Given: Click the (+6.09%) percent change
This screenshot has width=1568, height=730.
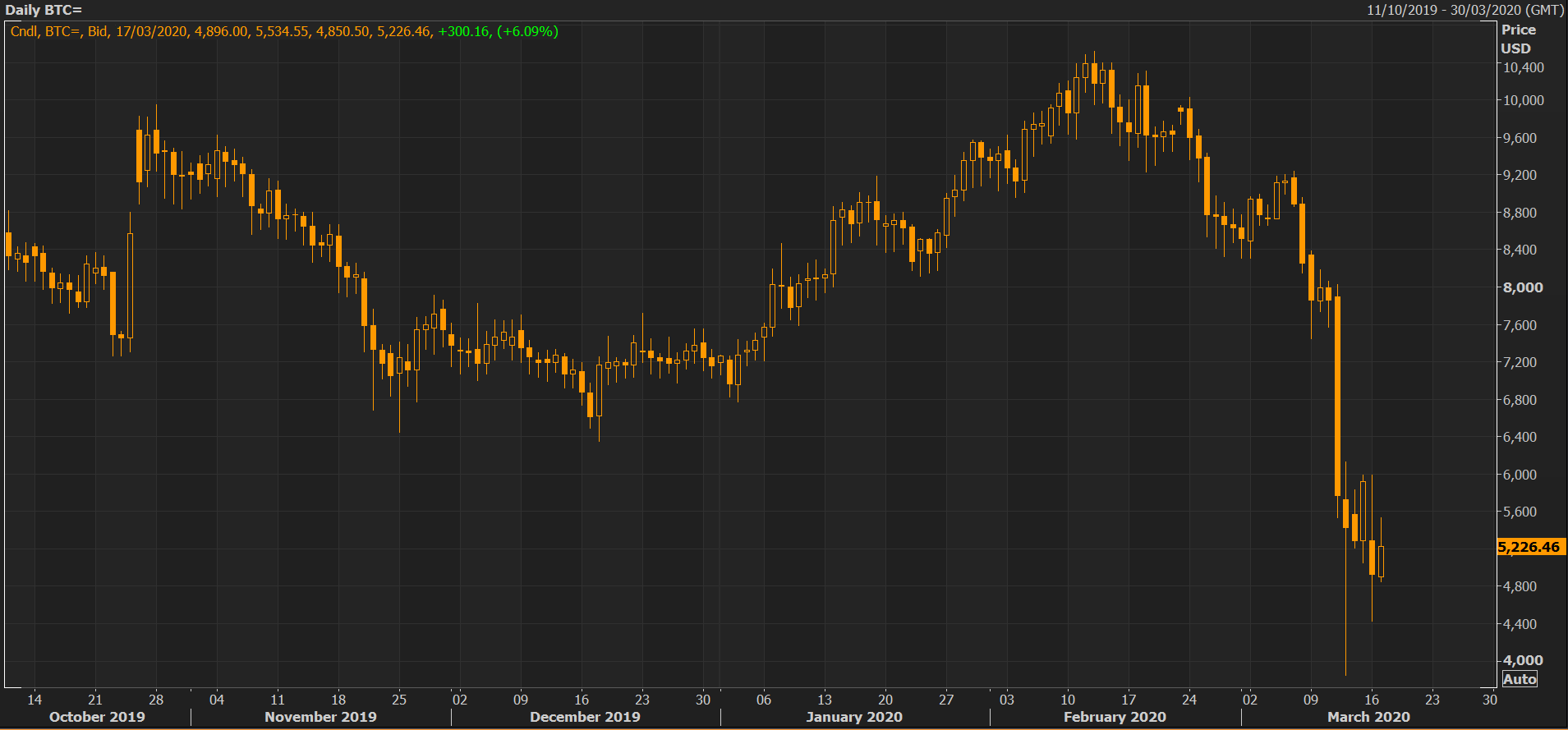Looking at the screenshot, I should [x=527, y=31].
